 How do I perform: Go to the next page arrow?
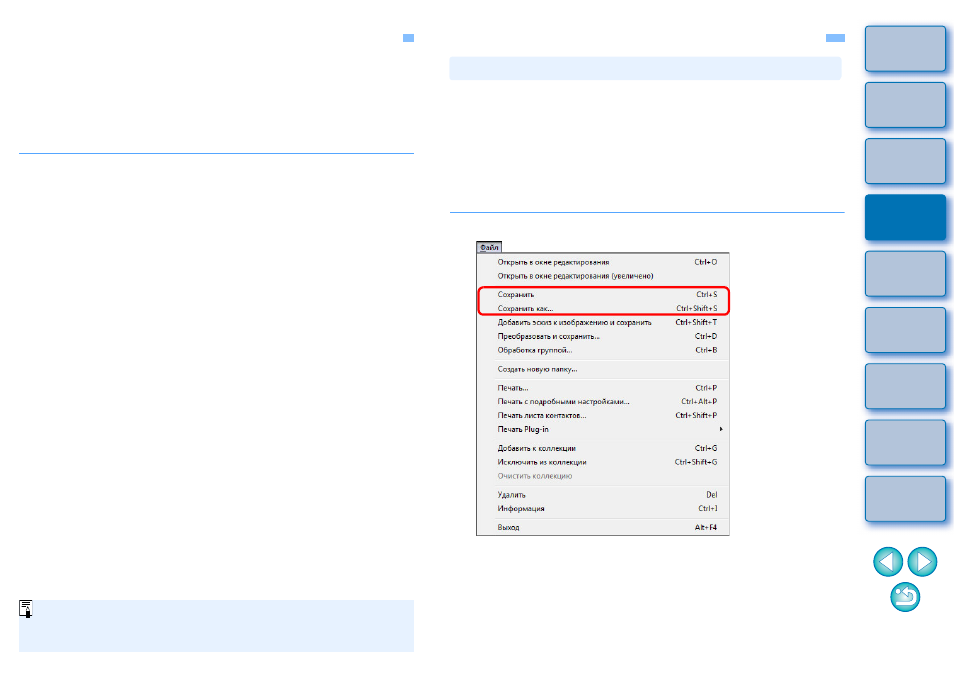[922, 561]
